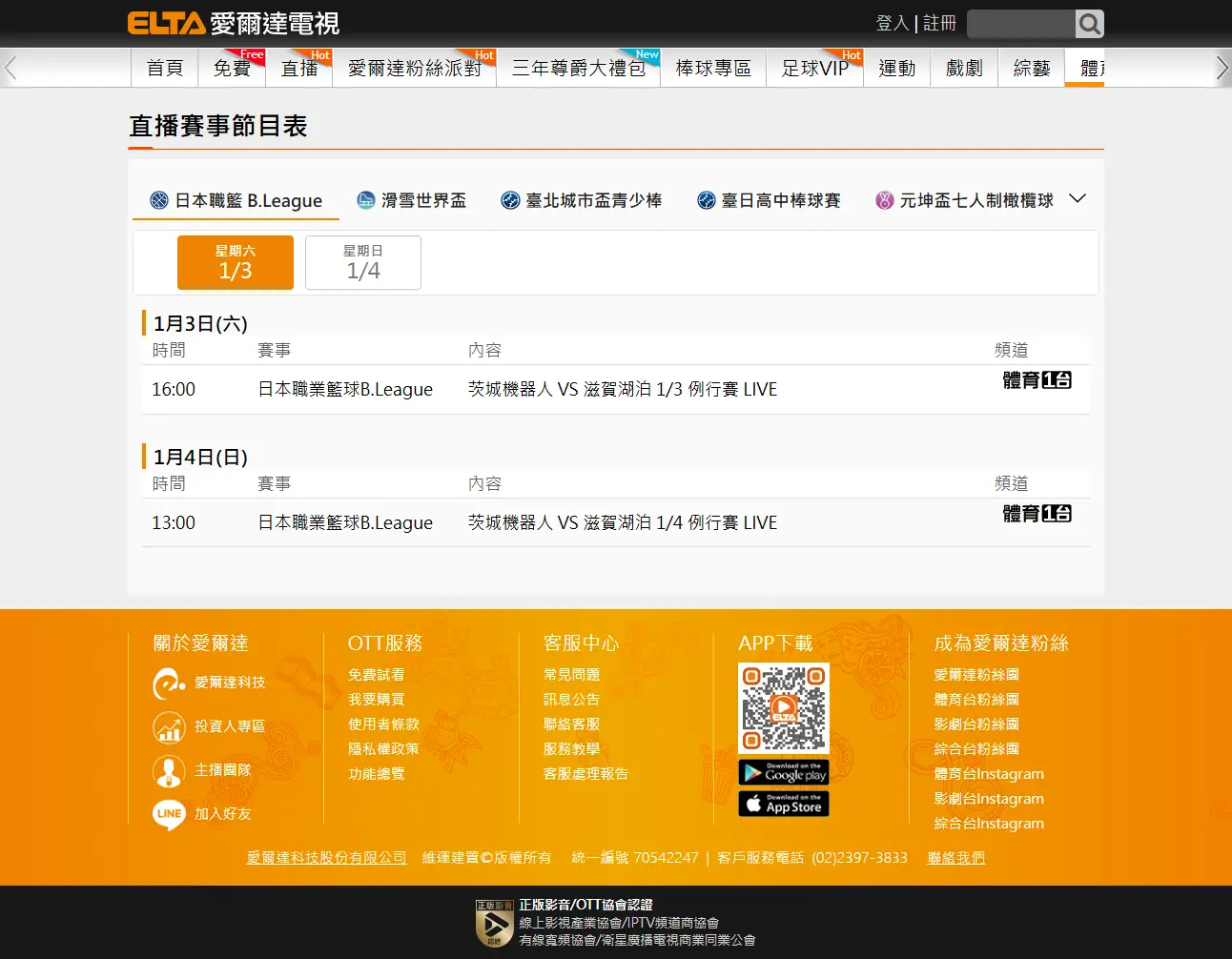Click the APP download QR code
Viewport: 1232px width, 959px height.
784,708
